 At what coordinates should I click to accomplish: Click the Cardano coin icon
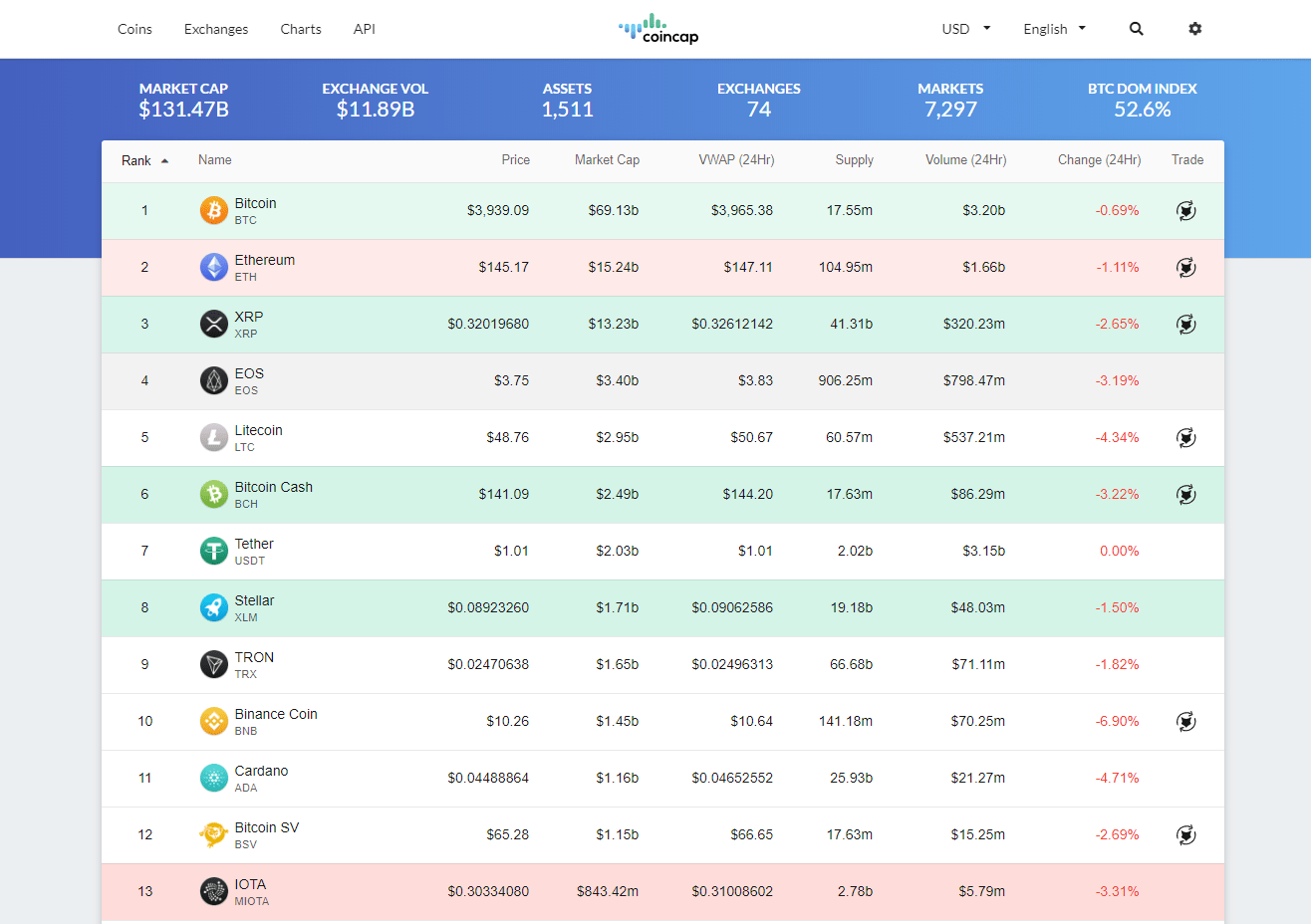click(213, 778)
